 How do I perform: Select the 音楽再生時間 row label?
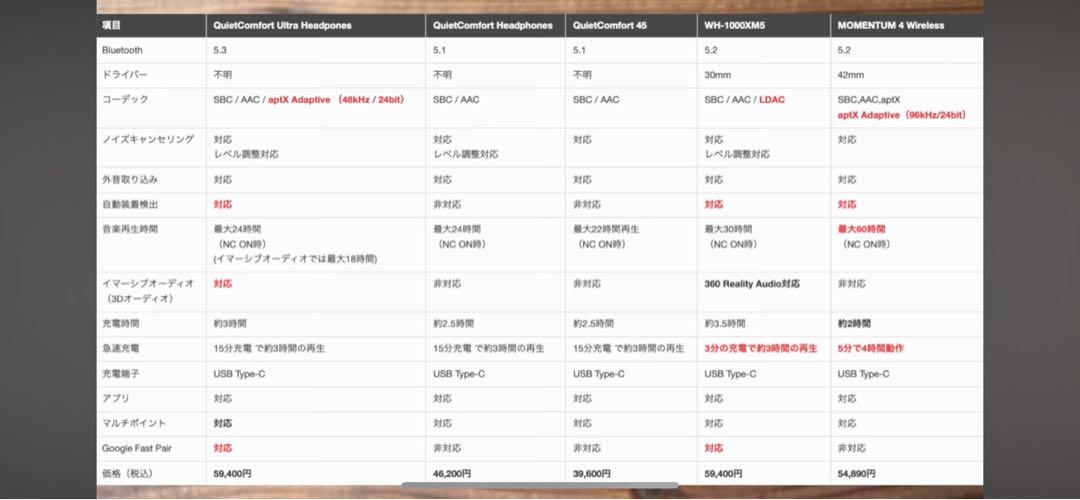[129, 229]
